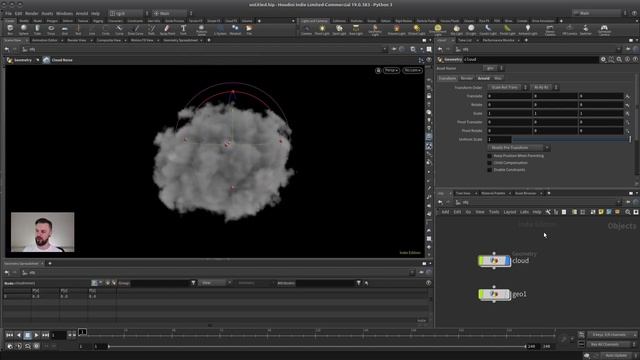Open the No cam dropdown
Screen dimensions: 640x360
pyautogui.click(x=412, y=70)
